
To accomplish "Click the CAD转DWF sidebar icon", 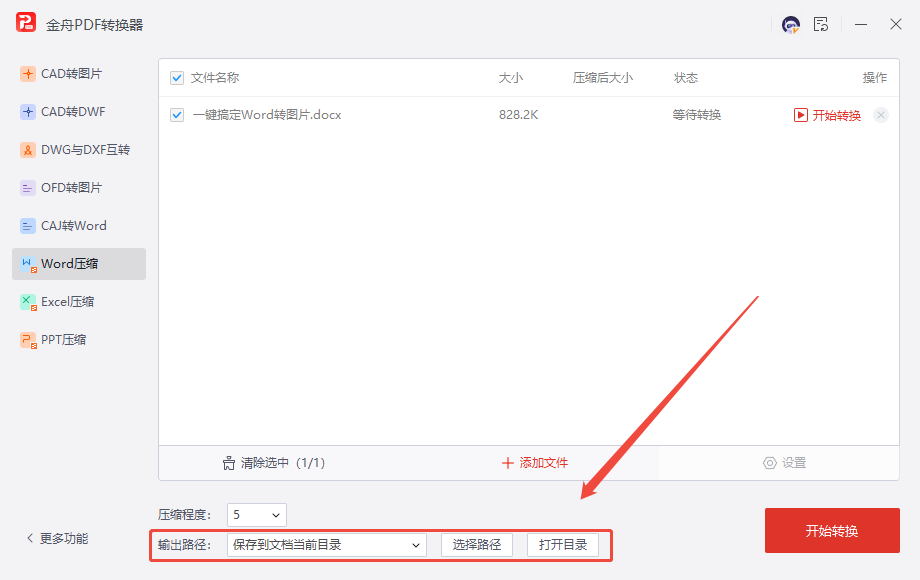I will (28, 112).
